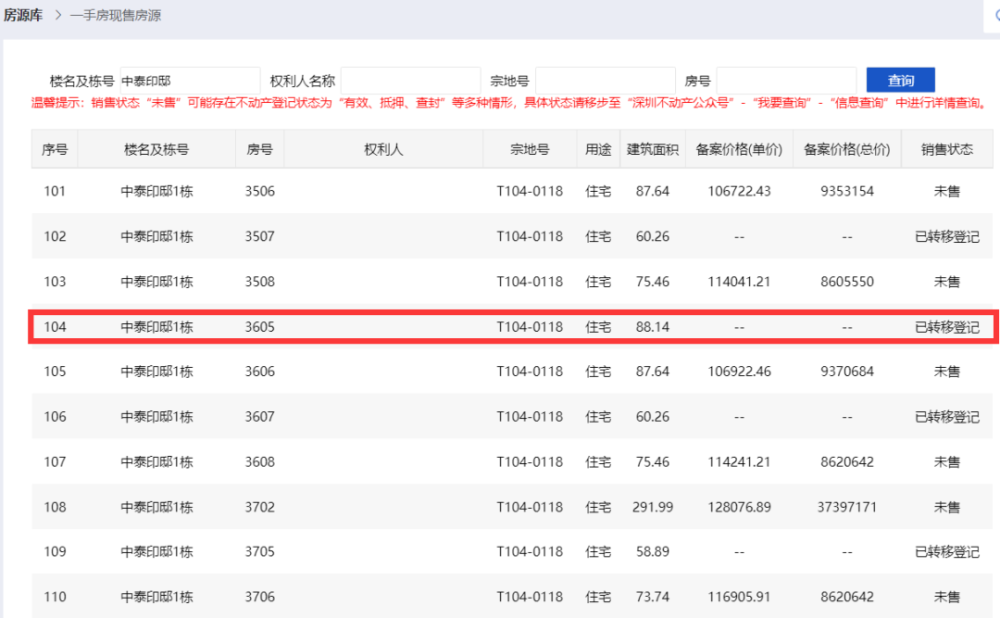The image size is (1000, 618).
Task: Click the 用途 column header
Action: click(598, 149)
